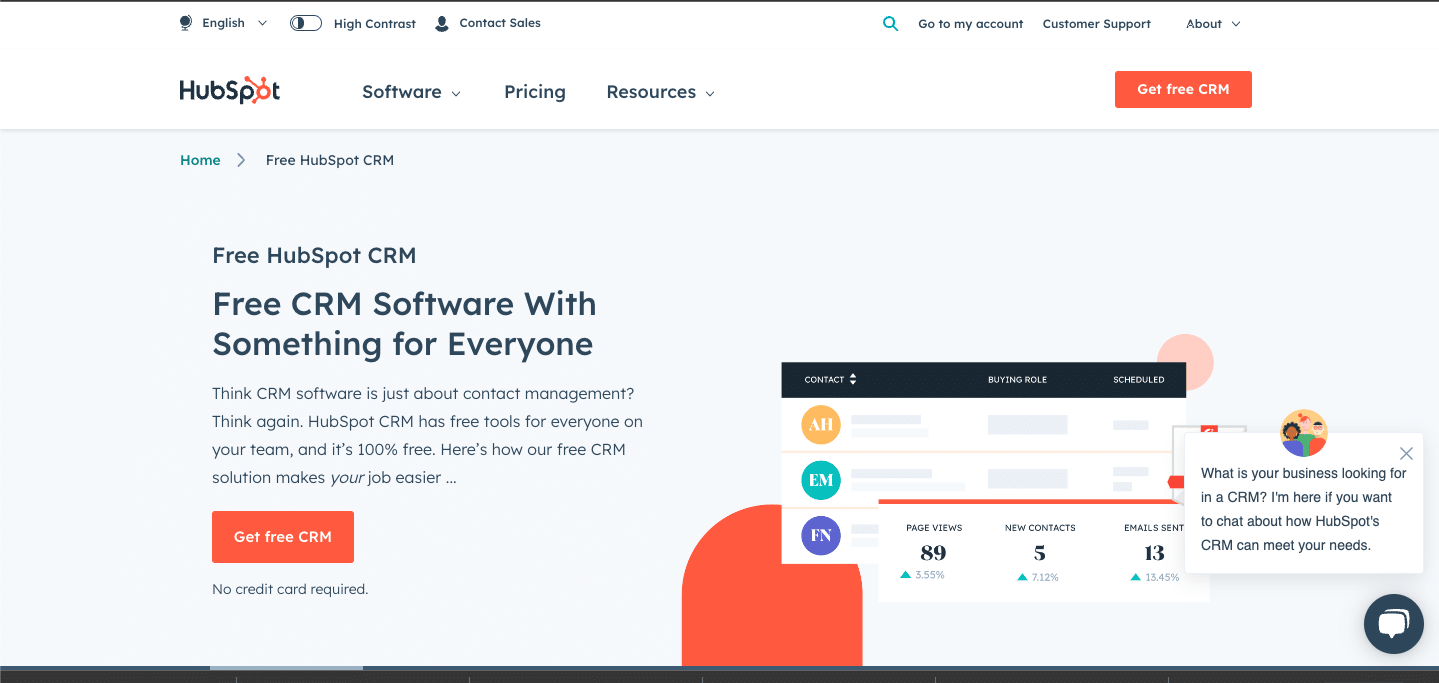Open the chat bubble widget
The image size is (1439, 683).
pyautogui.click(x=1393, y=624)
